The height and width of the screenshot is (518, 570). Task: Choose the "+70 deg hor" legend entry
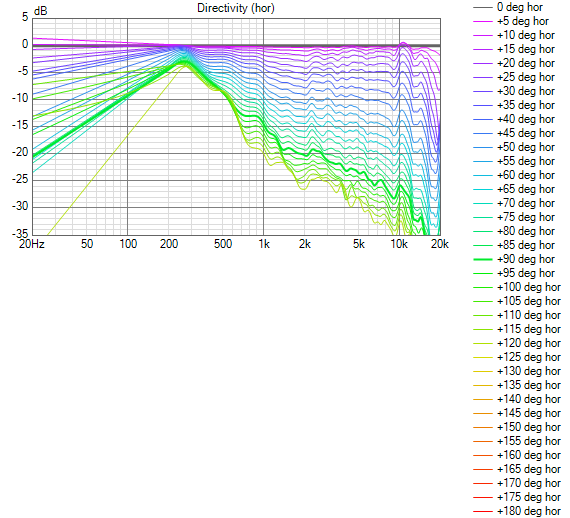pyautogui.click(x=514, y=203)
